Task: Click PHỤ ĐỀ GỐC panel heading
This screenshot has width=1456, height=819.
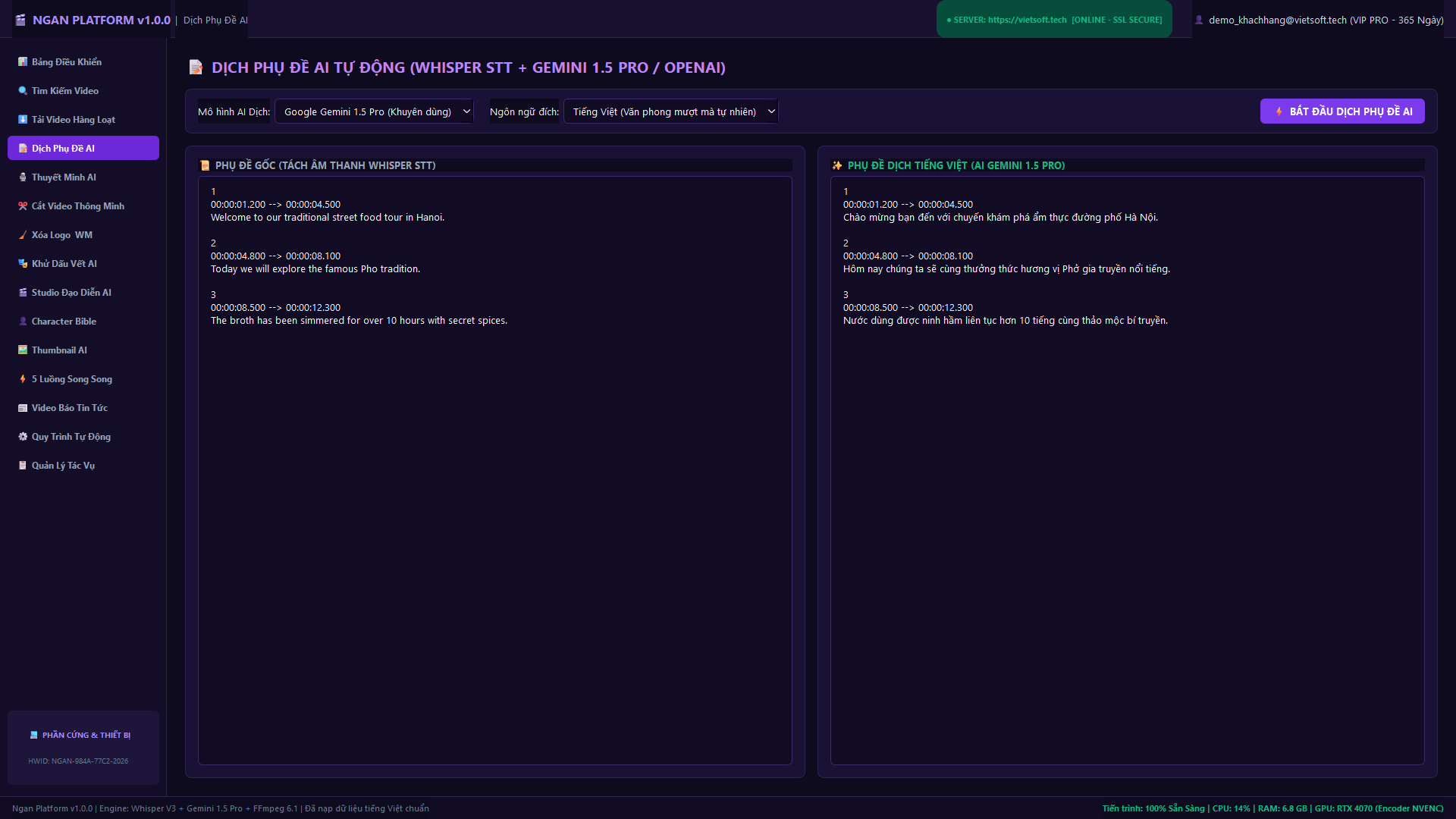Action: (325, 165)
